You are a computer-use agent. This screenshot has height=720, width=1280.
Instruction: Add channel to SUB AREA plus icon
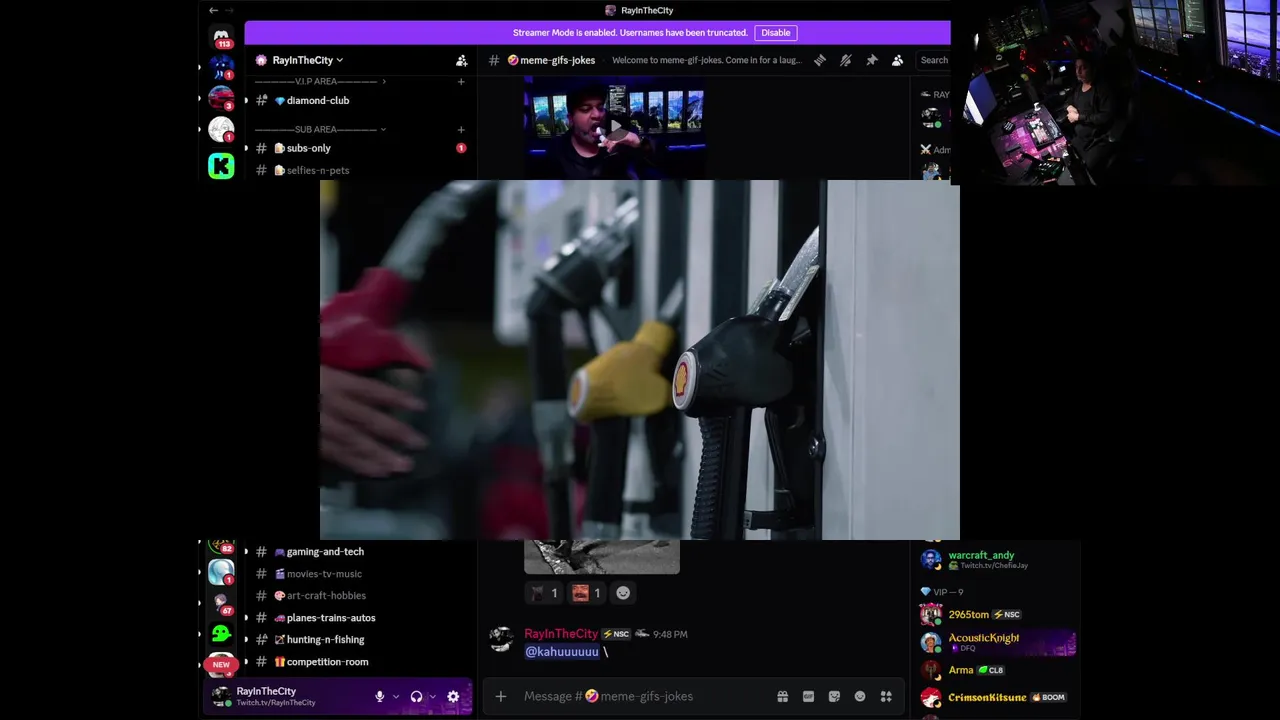(x=461, y=129)
